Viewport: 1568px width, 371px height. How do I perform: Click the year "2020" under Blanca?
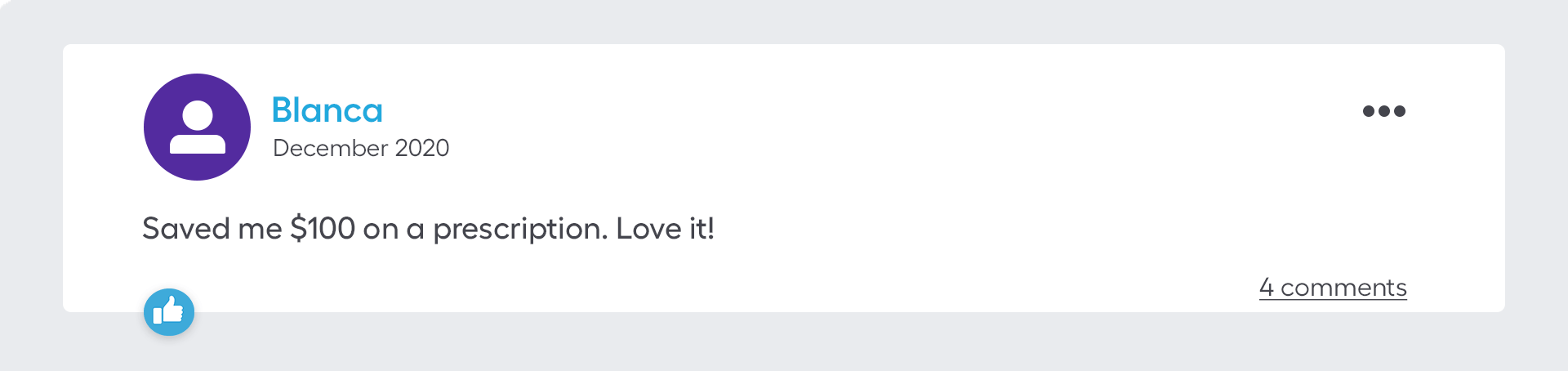pos(421,148)
